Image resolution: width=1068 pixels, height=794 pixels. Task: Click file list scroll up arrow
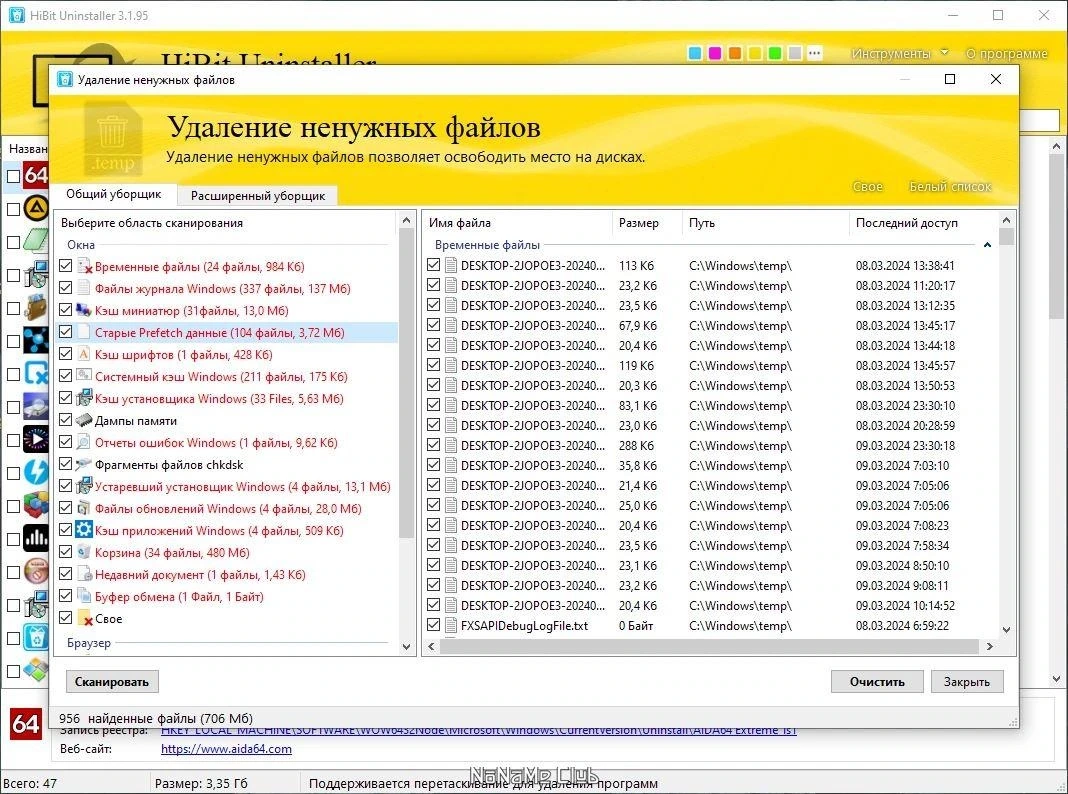1007,221
